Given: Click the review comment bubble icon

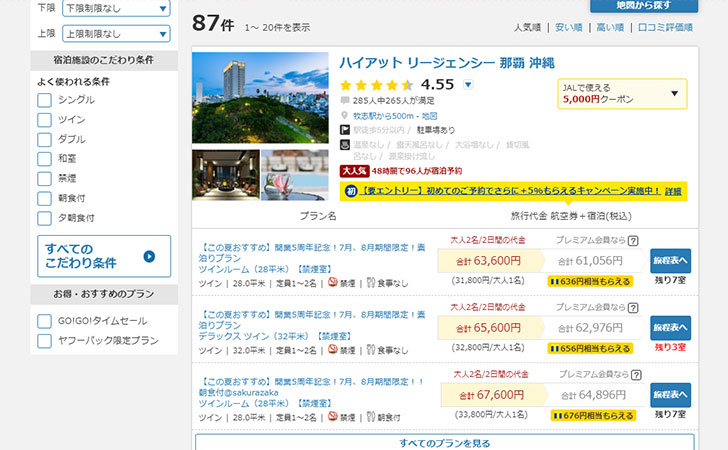Looking at the screenshot, I should click(x=344, y=100).
